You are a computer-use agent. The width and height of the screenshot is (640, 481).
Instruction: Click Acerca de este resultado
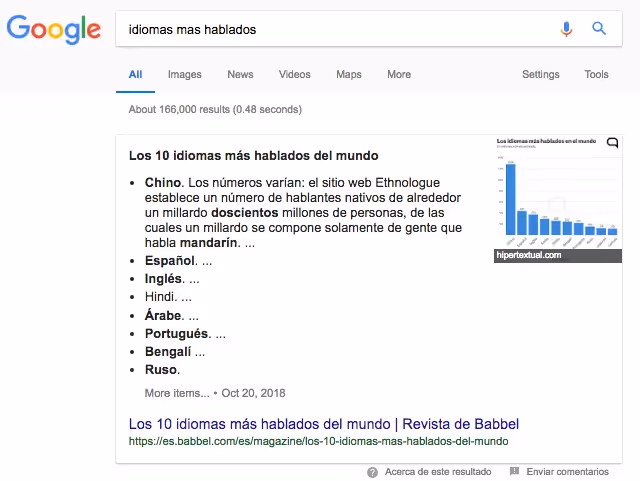[x=438, y=472]
